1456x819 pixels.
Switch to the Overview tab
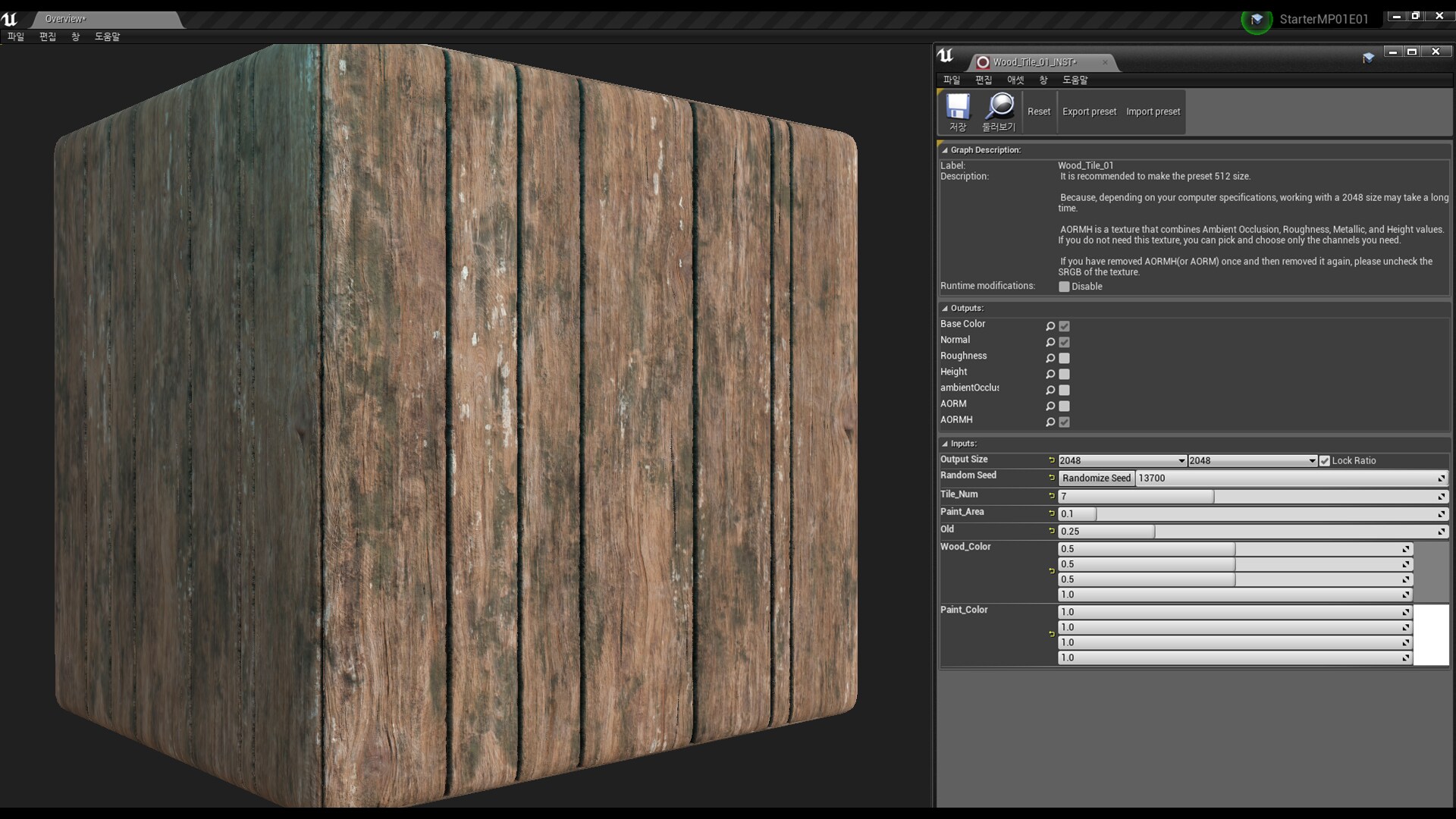(x=64, y=19)
